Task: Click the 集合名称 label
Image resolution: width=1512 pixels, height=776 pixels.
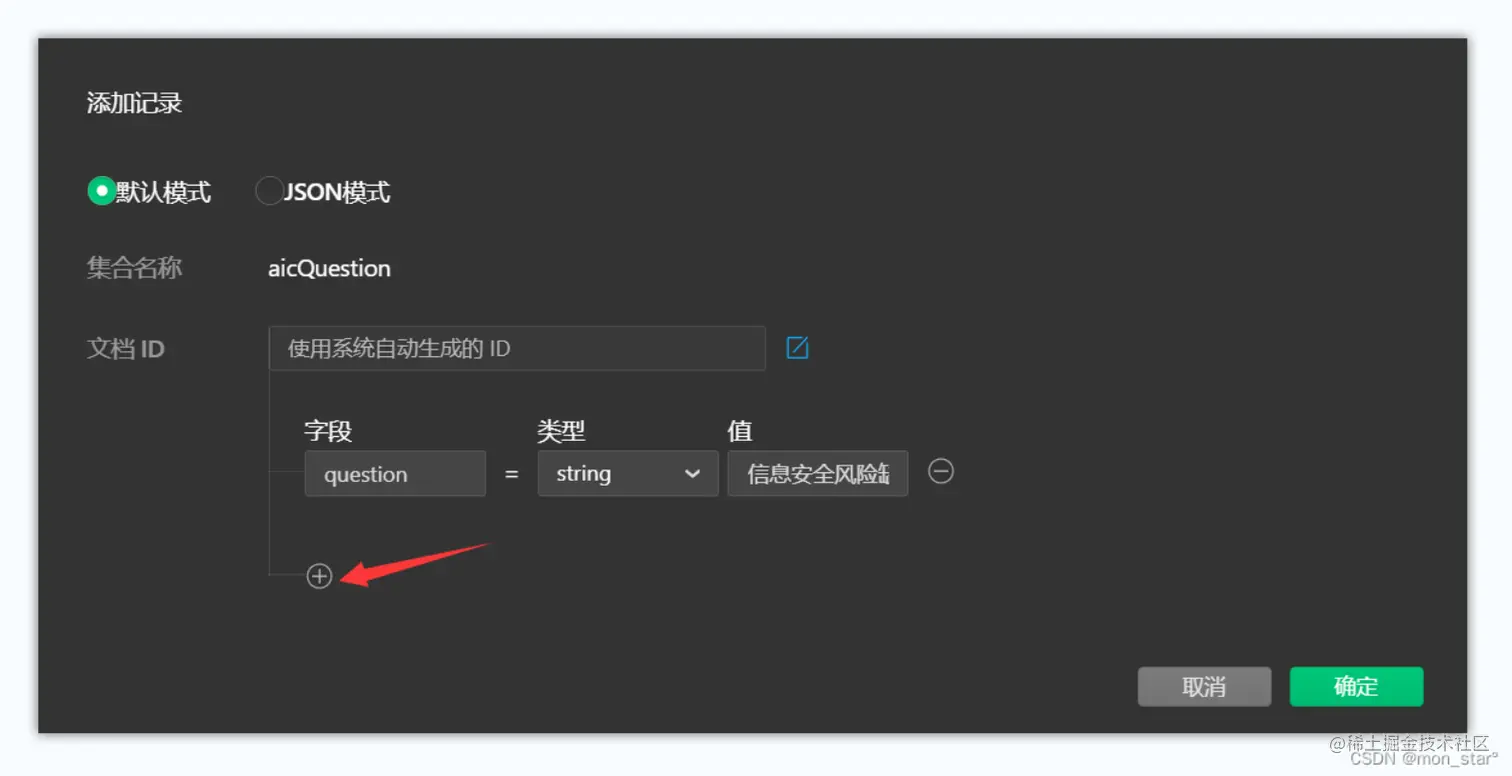Action: click(134, 268)
